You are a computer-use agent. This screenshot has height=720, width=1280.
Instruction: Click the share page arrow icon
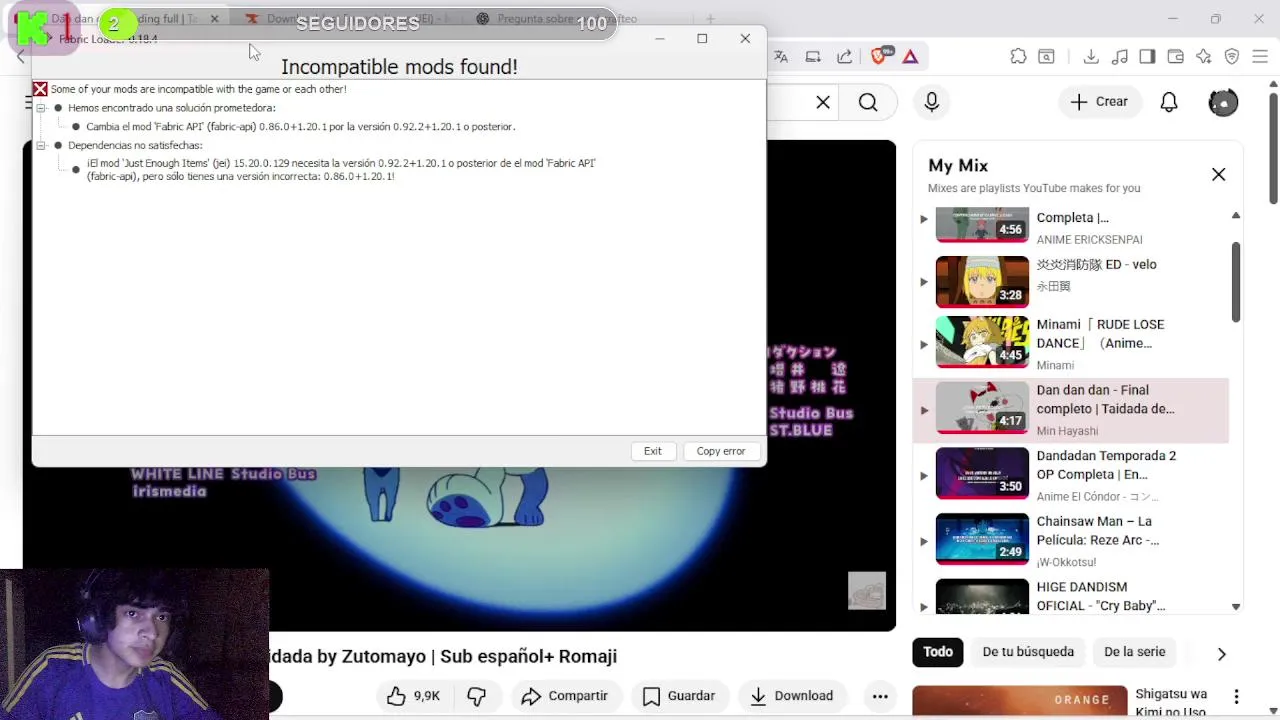click(845, 57)
